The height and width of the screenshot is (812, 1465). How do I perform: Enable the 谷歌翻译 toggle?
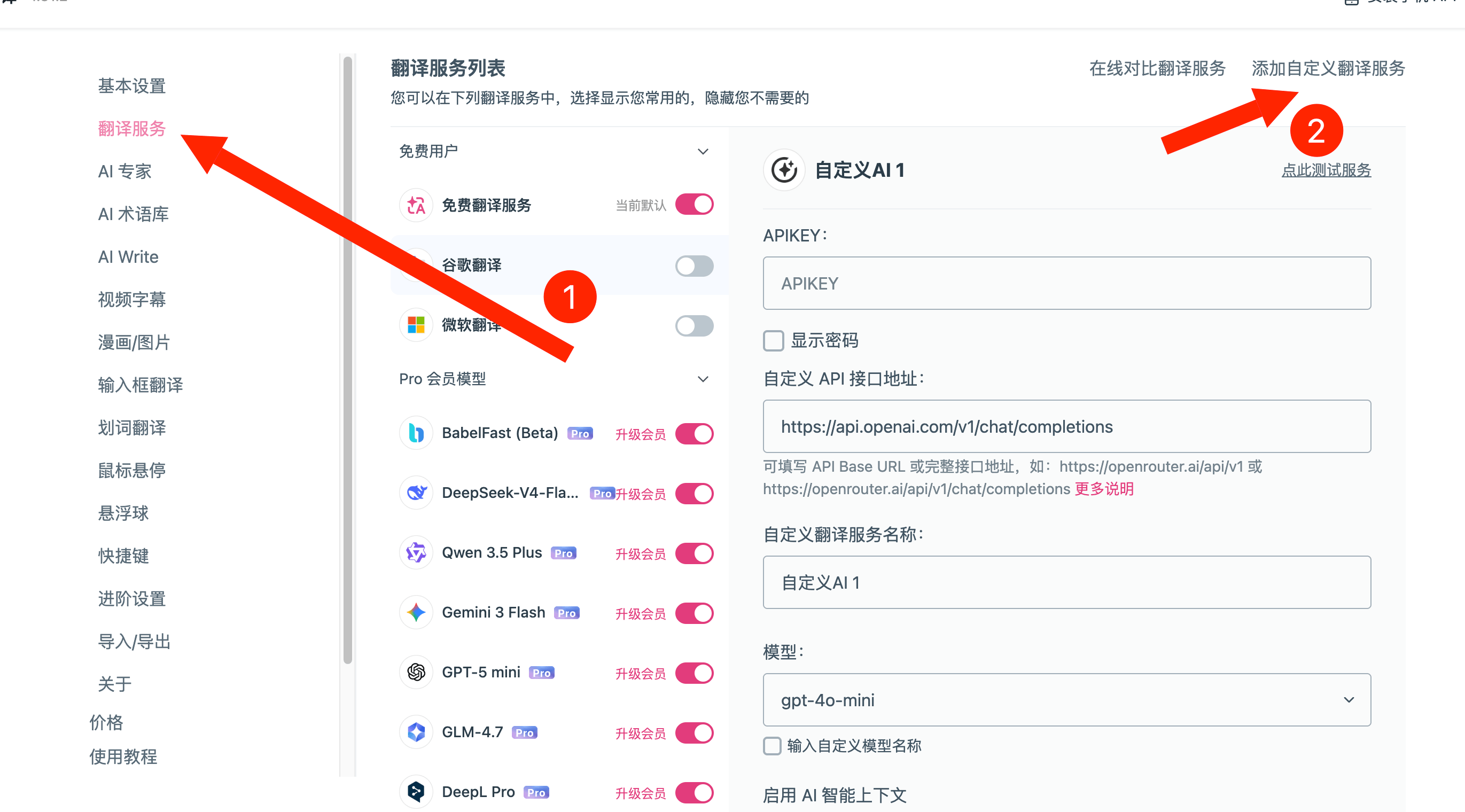(x=694, y=266)
